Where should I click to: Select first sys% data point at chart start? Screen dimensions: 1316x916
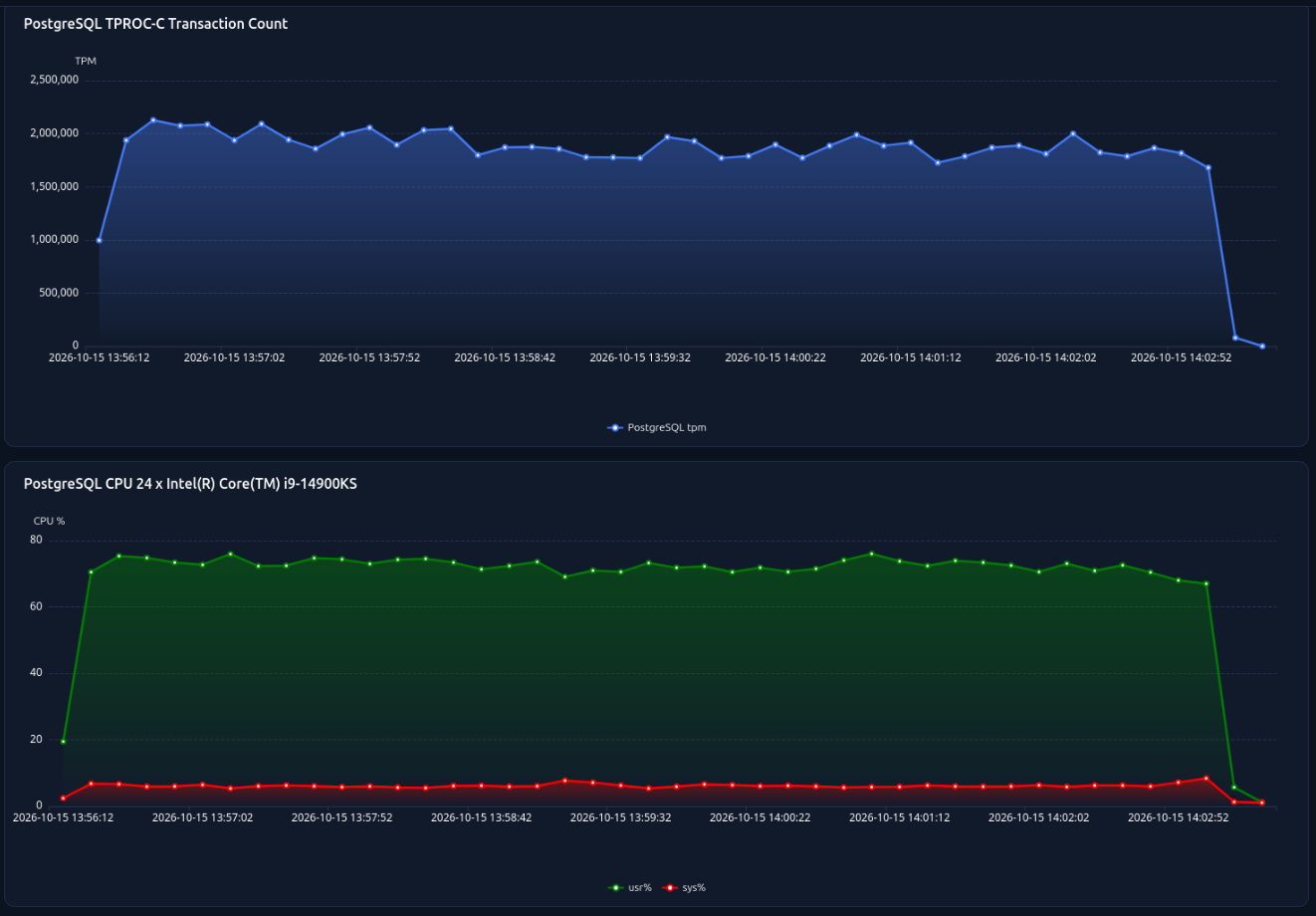tap(63, 799)
